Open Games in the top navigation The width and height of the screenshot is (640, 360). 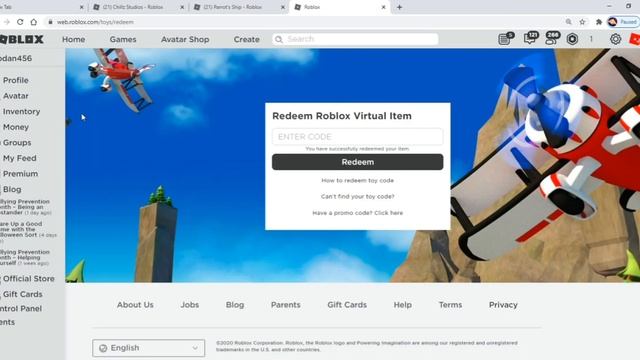[x=123, y=40]
